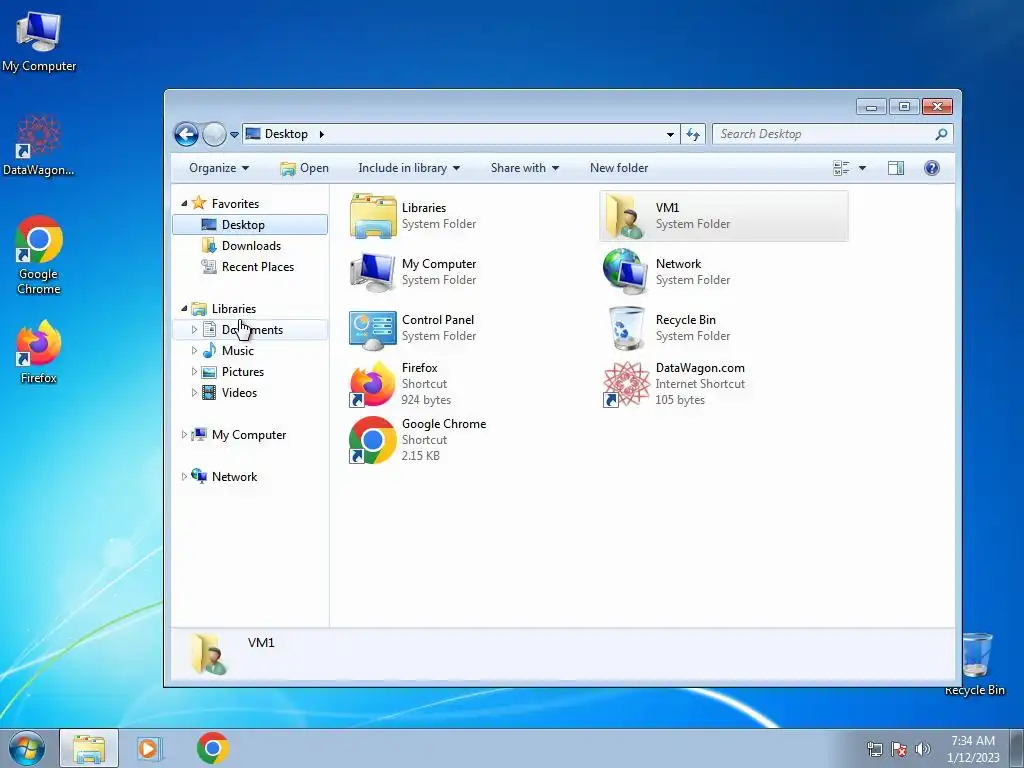Viewport: 1024px width, 768px height.
Task: Open the address bar history dropdown
Action: 670,135
